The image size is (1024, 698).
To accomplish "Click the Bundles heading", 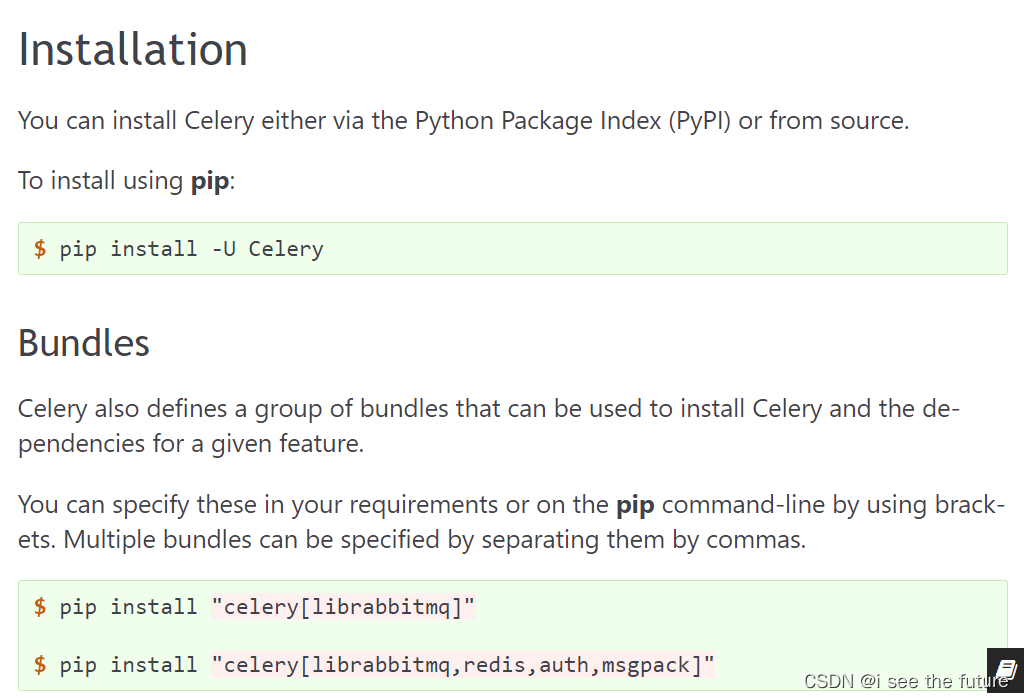I will pyautogui.click(x=84, y=343).
